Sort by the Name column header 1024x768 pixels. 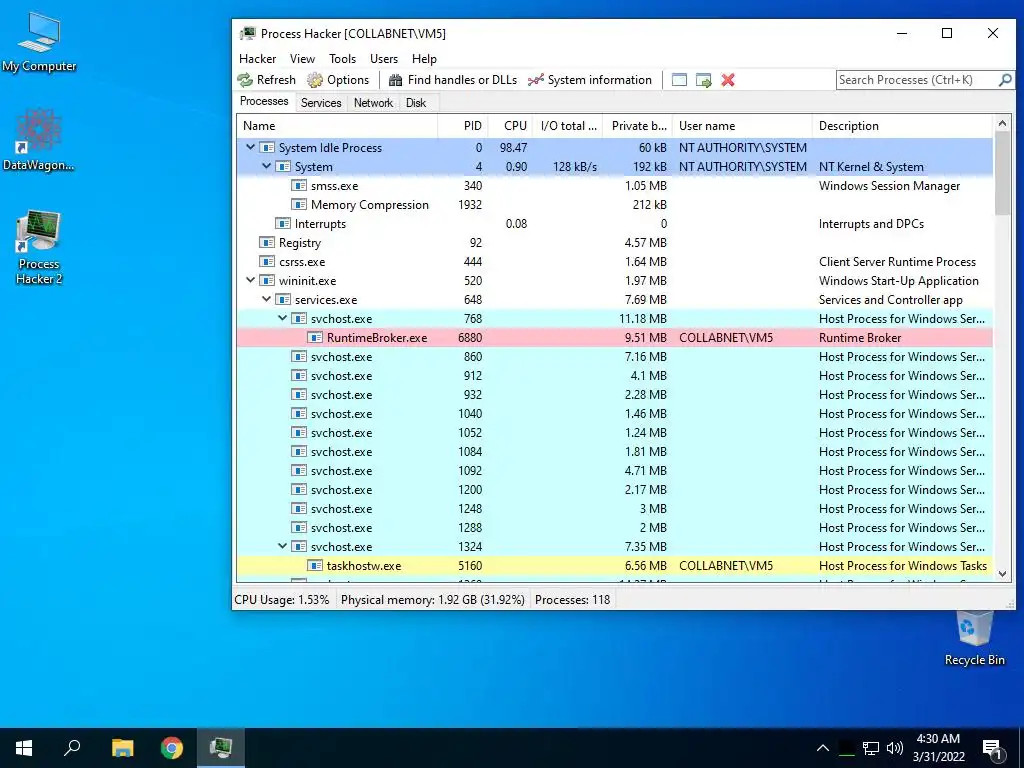[336, 126]
